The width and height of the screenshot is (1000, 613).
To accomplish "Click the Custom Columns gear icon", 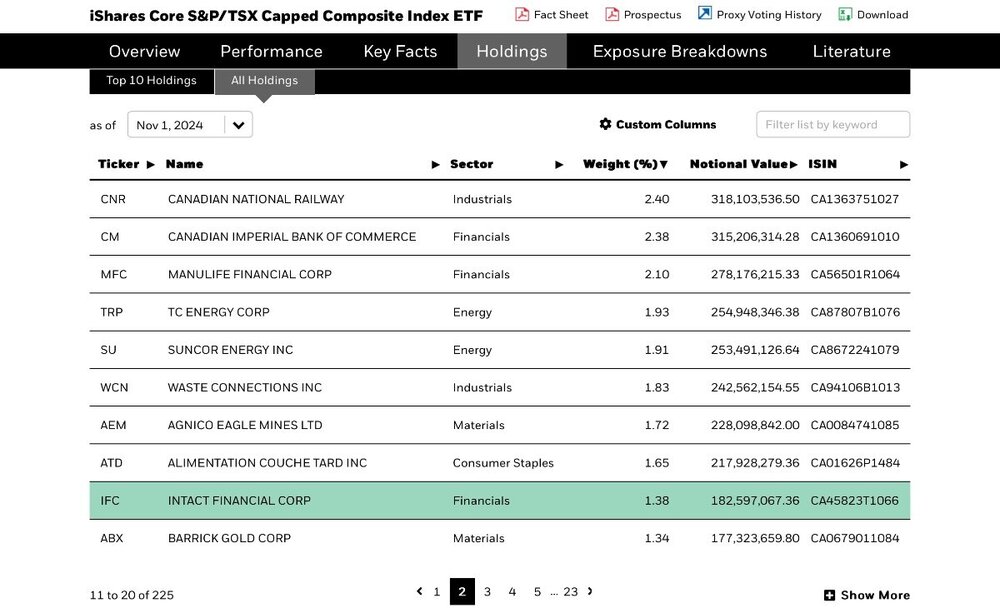I will [605, 124].
